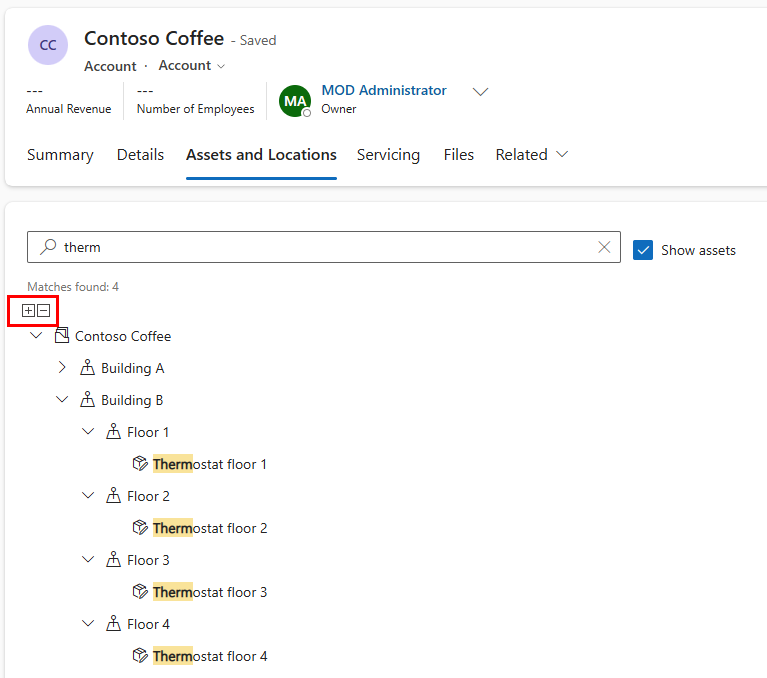Open the Files tab
Screen dimensions: 767x678
tap(459, 155)
